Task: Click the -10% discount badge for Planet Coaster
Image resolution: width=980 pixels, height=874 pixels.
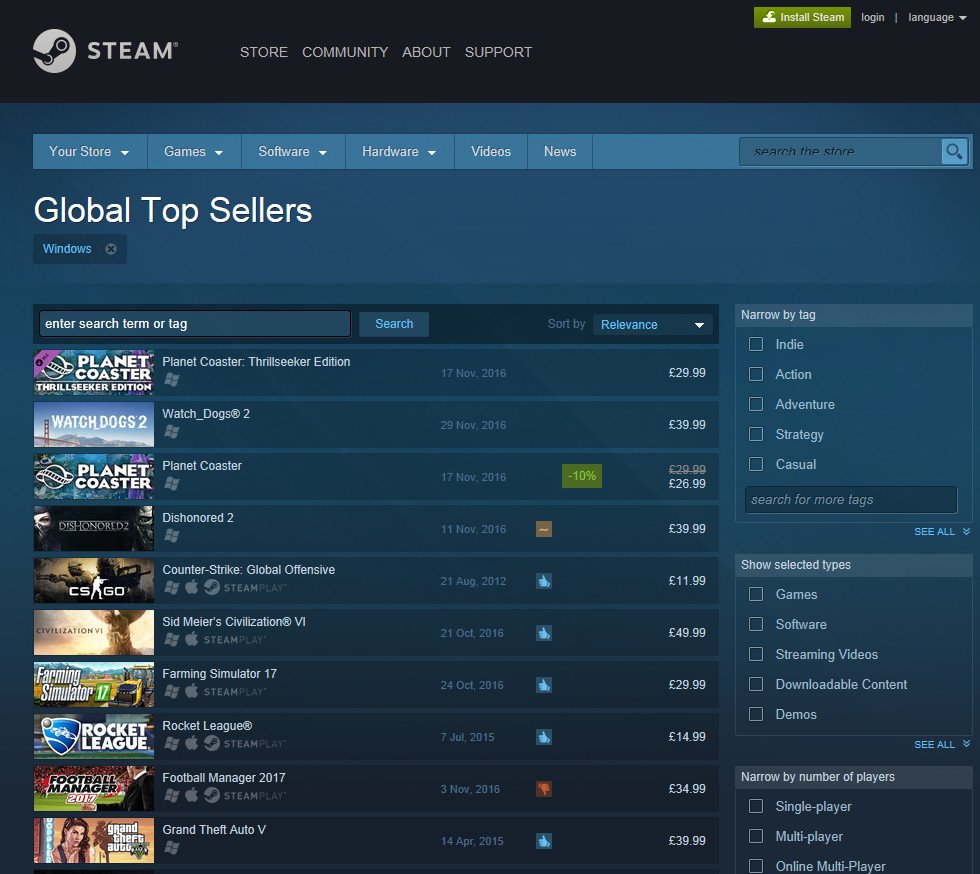Action: click(x=582, y=476)
